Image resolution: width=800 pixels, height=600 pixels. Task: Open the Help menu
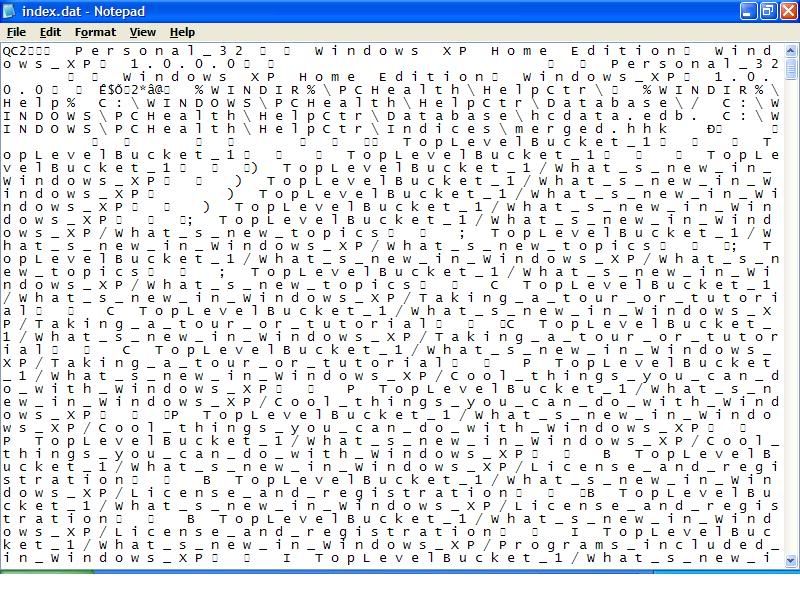pos(182,32)
